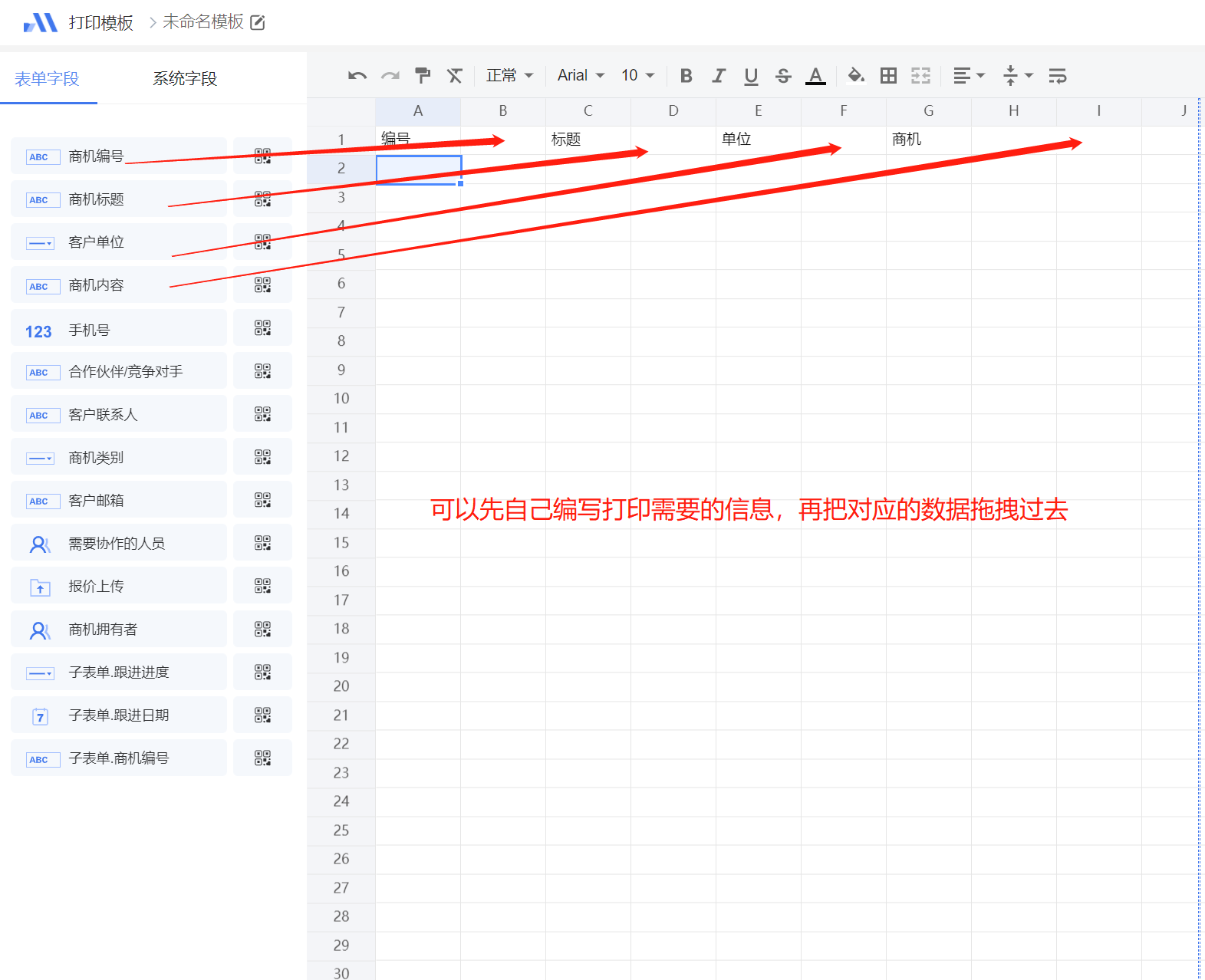Open the Arial font family dropdown
1205x980 pixels.
(x=581, y=75)
